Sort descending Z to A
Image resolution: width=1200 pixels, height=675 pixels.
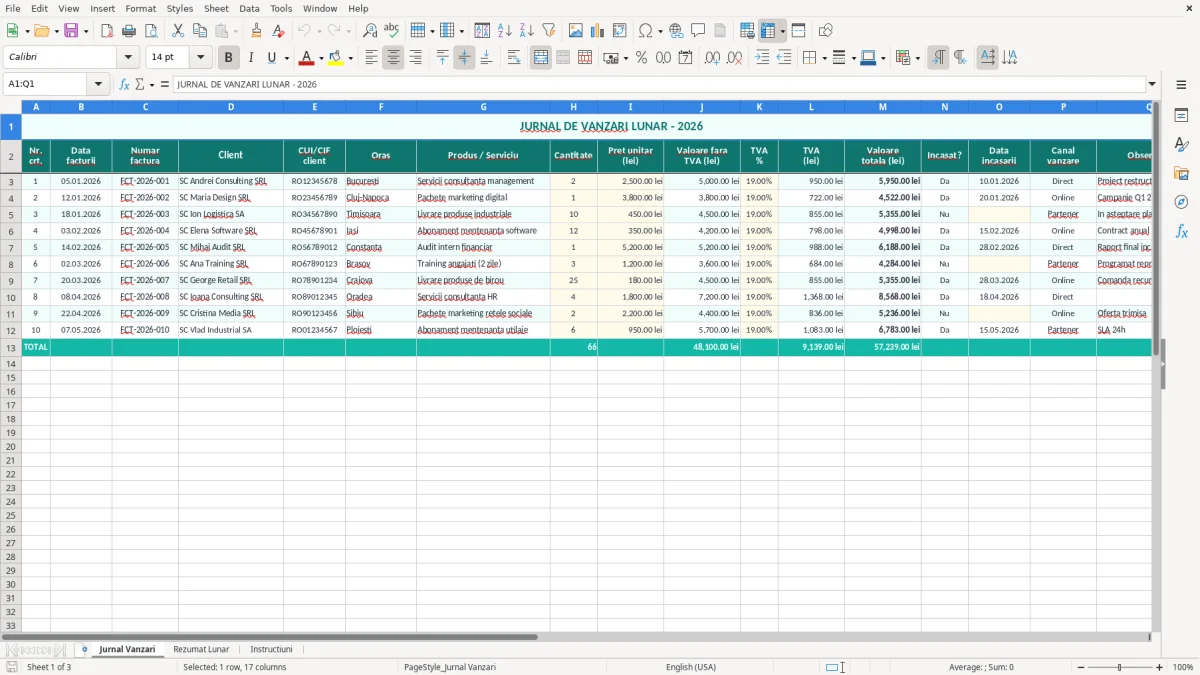526,31
